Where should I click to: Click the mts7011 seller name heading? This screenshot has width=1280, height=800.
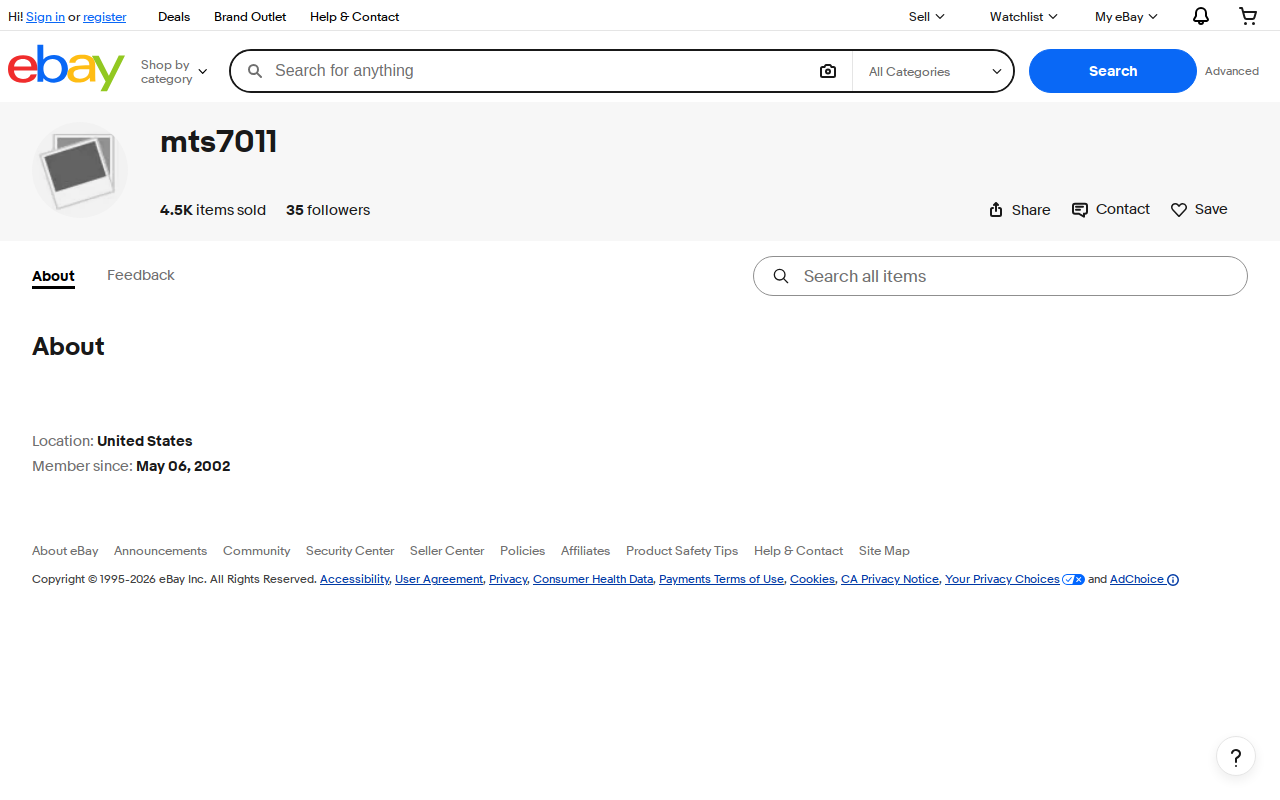pos(218,142)
